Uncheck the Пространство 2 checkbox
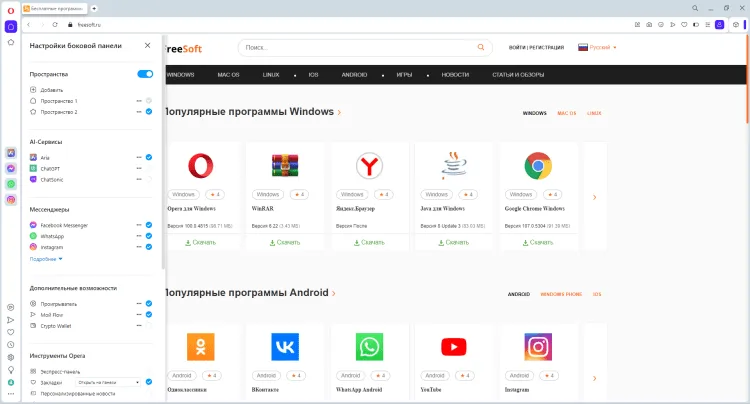750x404 pixels. click(x=149, y=112)
